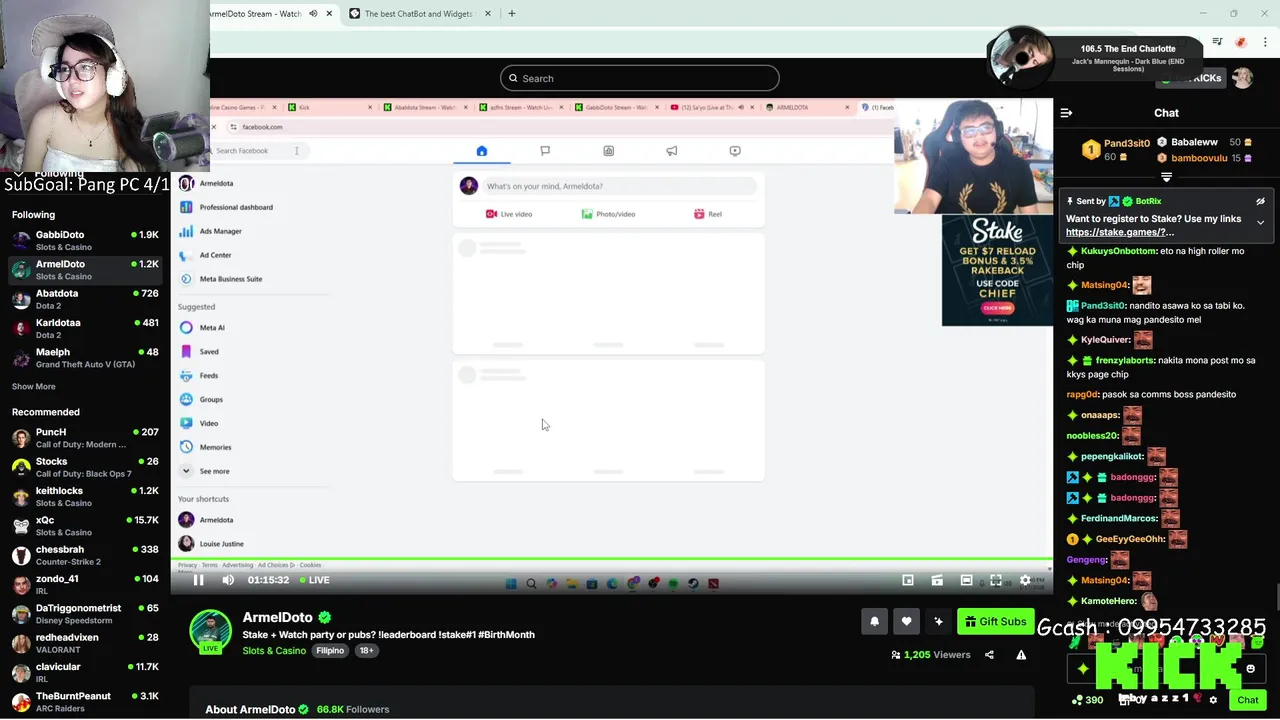Click Pand3sit0 top gifter name
Screen dimensions: 1280x720
pyautogui.click(x=1127, y=144)
